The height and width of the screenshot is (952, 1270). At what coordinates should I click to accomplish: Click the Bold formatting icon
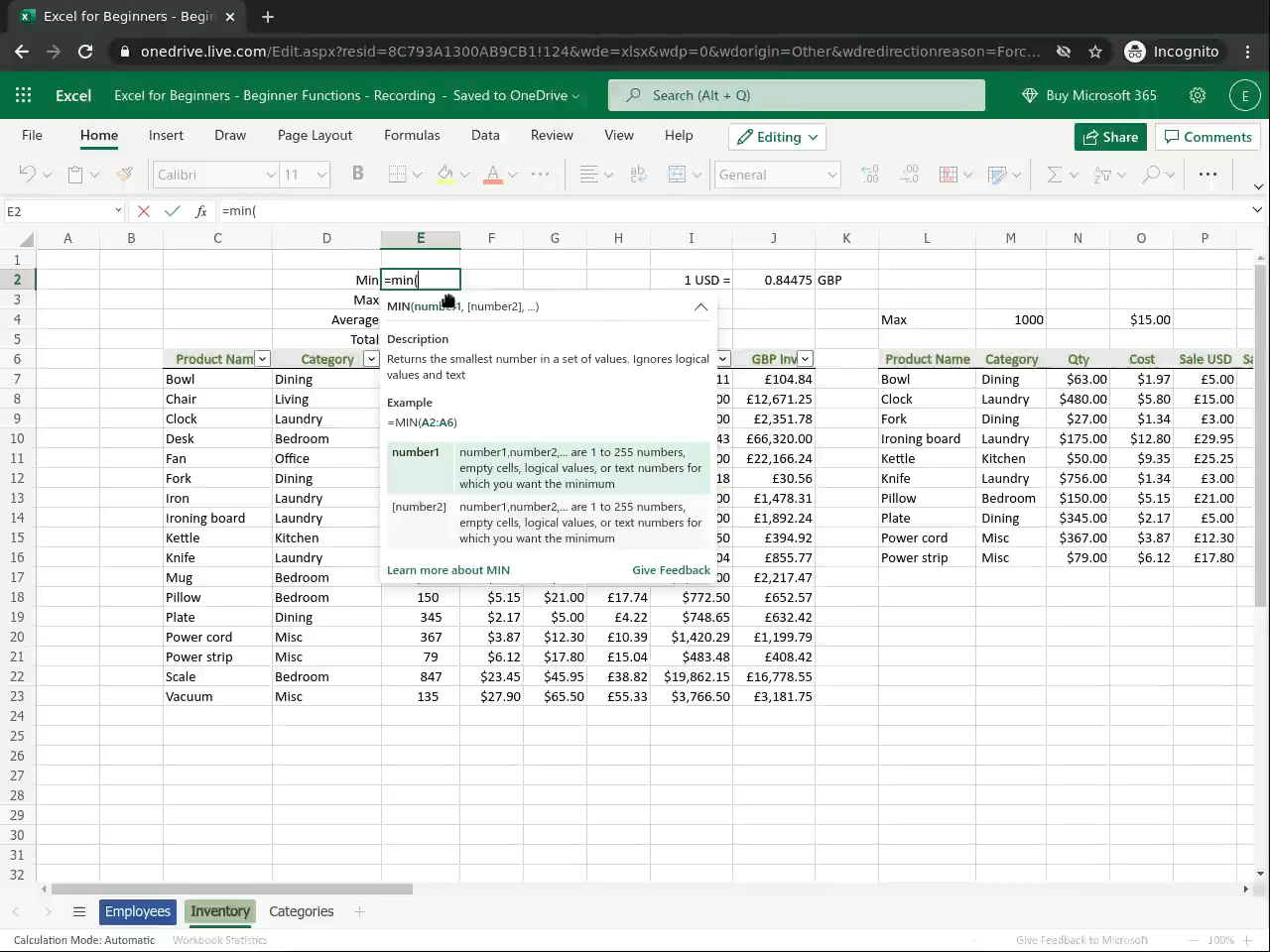(x=358, y=174)
